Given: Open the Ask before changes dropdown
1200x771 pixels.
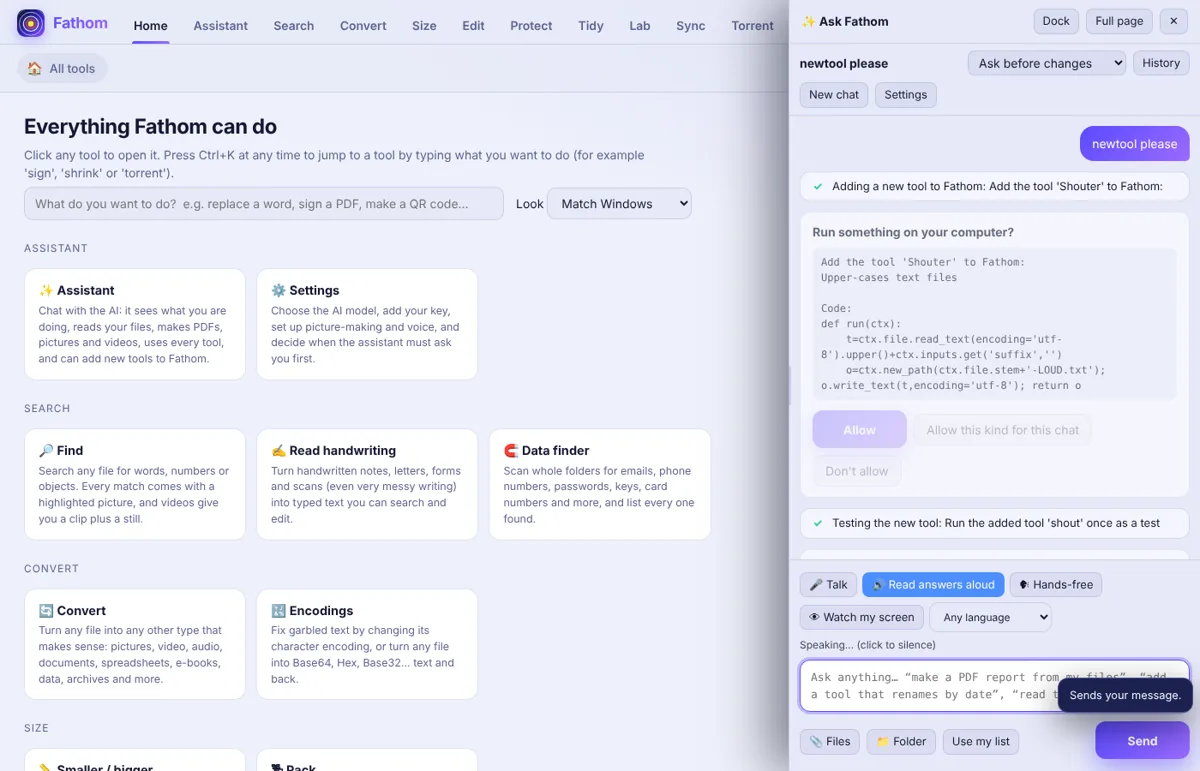Looking at the screenshot, I should (1047, 63).
